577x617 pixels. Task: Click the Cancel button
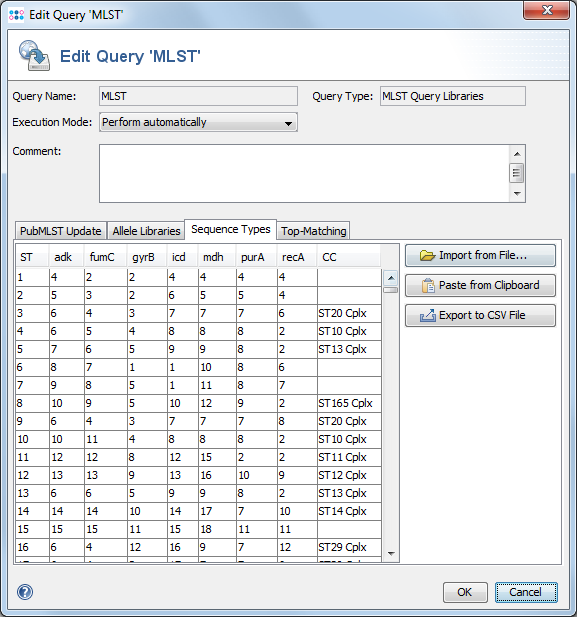[x=526, y=592]
